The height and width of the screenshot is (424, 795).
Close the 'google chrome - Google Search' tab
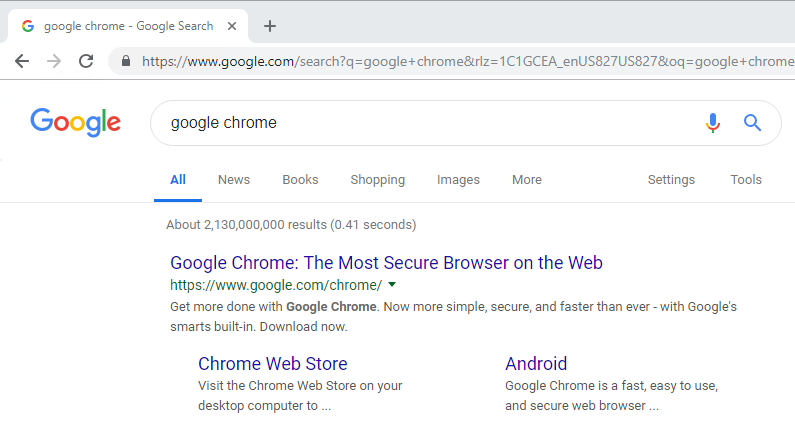point(232,26)
